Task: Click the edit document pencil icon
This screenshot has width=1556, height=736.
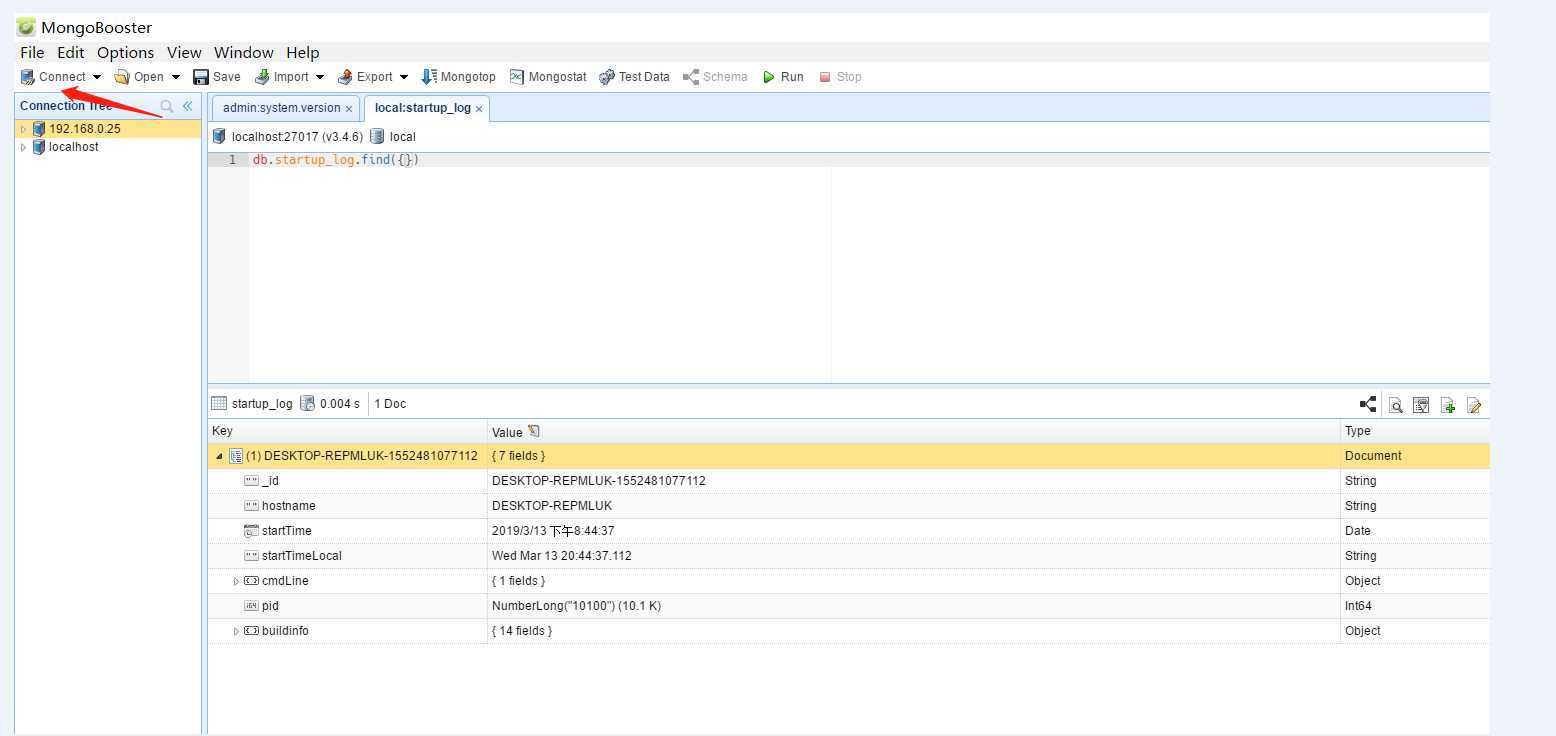Action: point(1474,405)
